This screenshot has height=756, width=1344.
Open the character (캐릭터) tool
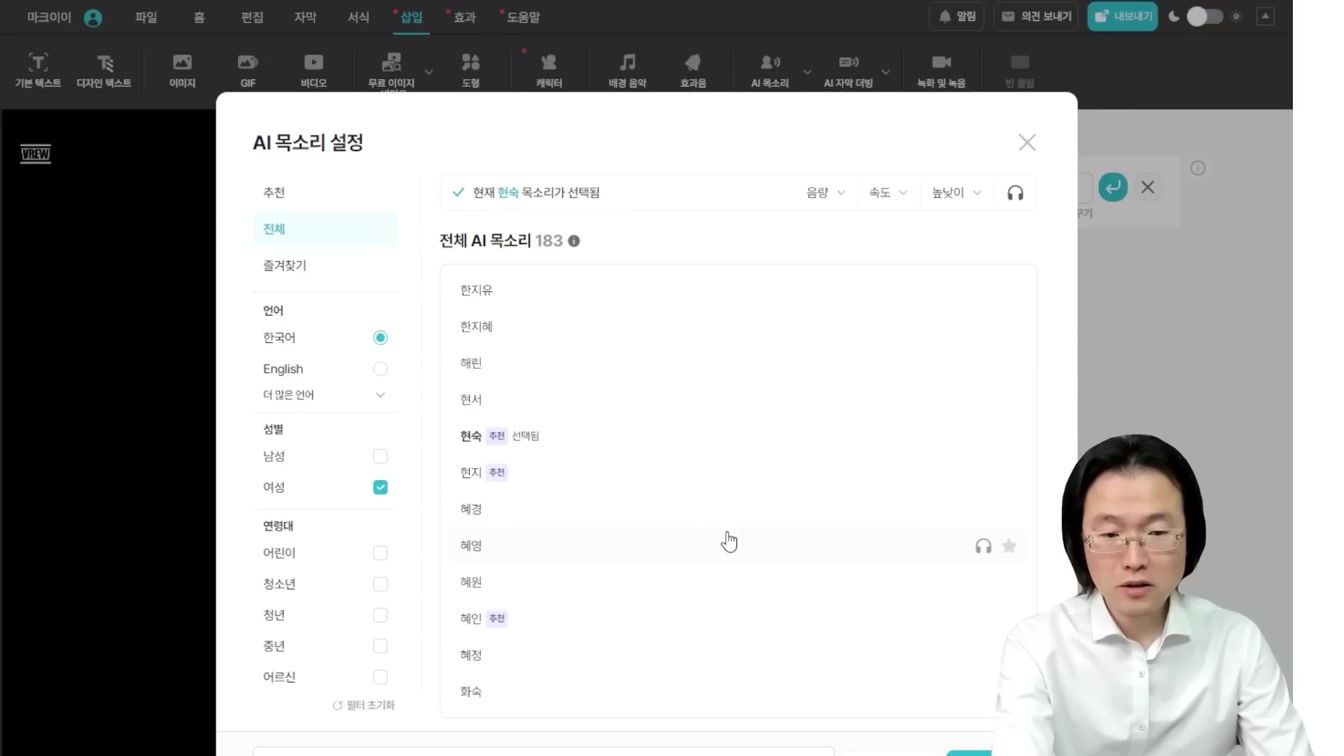point(549,70)
